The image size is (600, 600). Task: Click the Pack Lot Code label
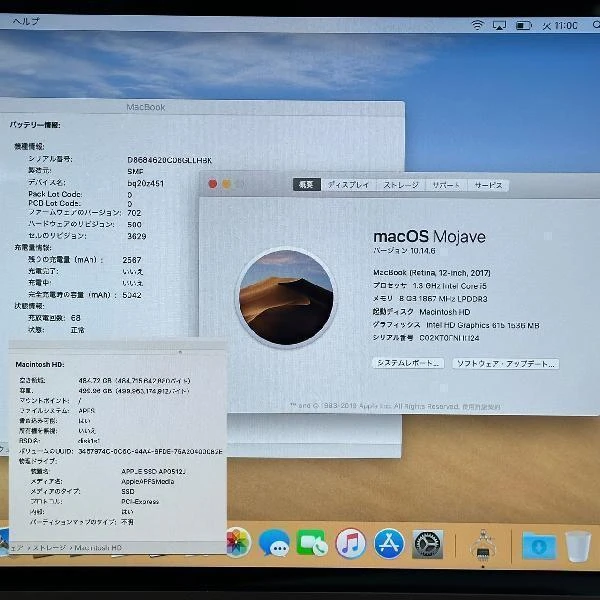[55, 194]
